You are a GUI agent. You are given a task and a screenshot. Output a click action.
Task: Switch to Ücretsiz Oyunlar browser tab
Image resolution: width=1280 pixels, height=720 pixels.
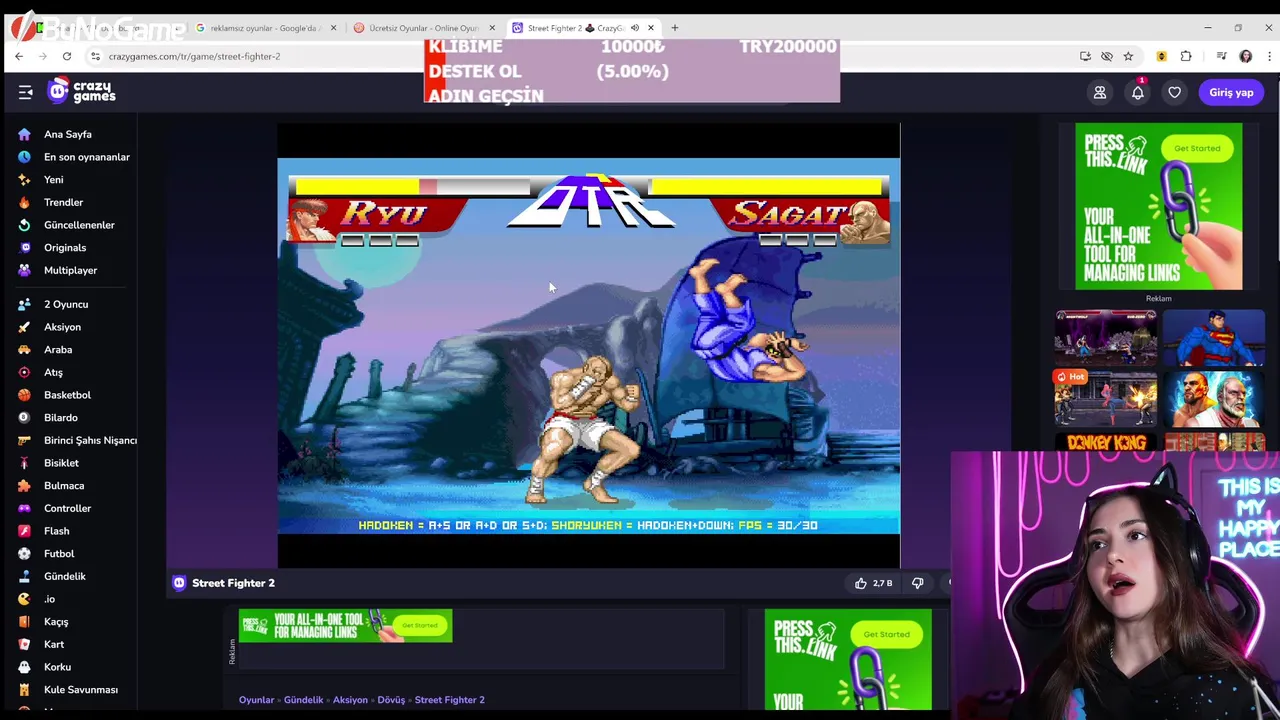coord(423,28)
